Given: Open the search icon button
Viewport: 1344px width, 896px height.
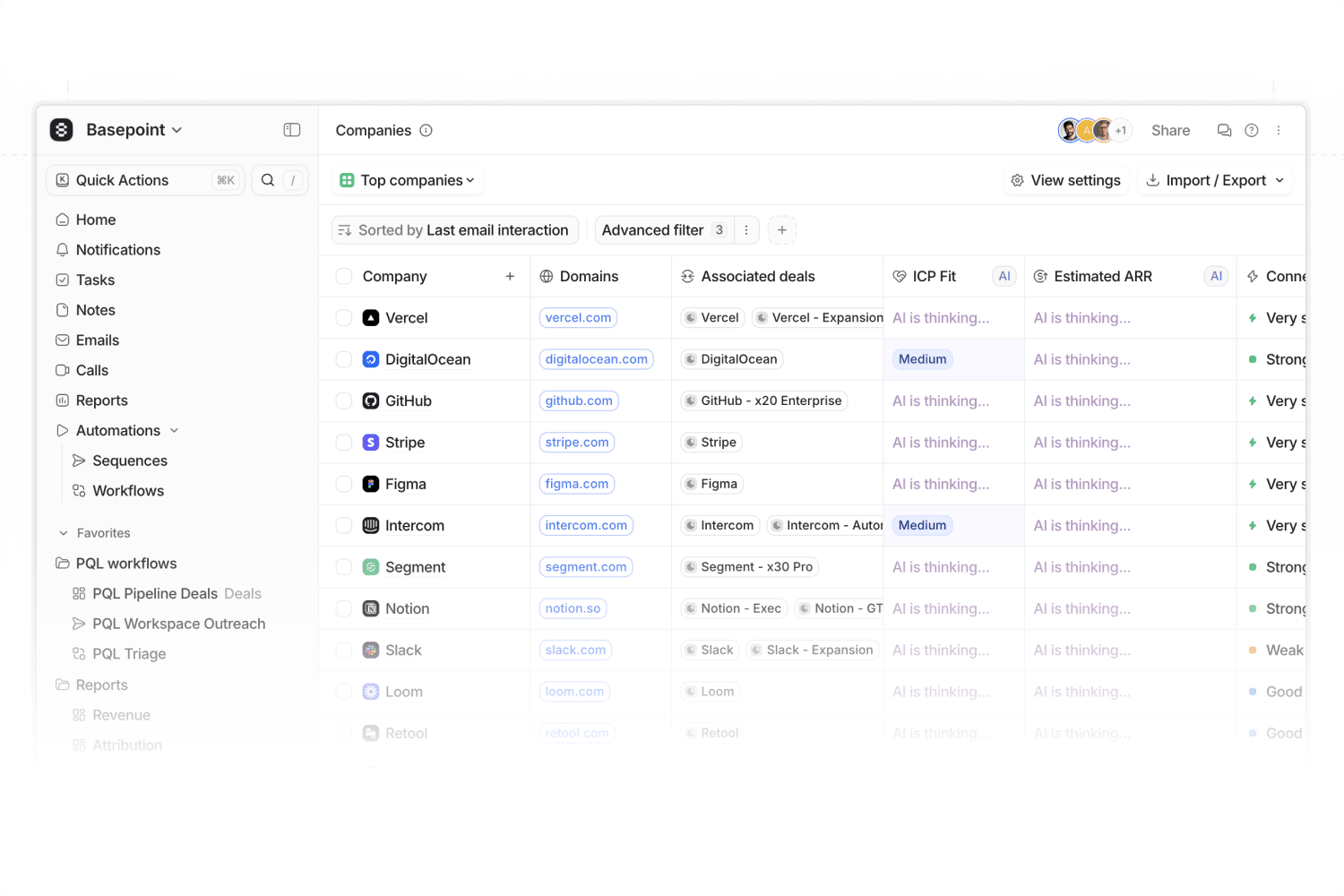Looking at the screenshot, I should (x=268, y=180).
